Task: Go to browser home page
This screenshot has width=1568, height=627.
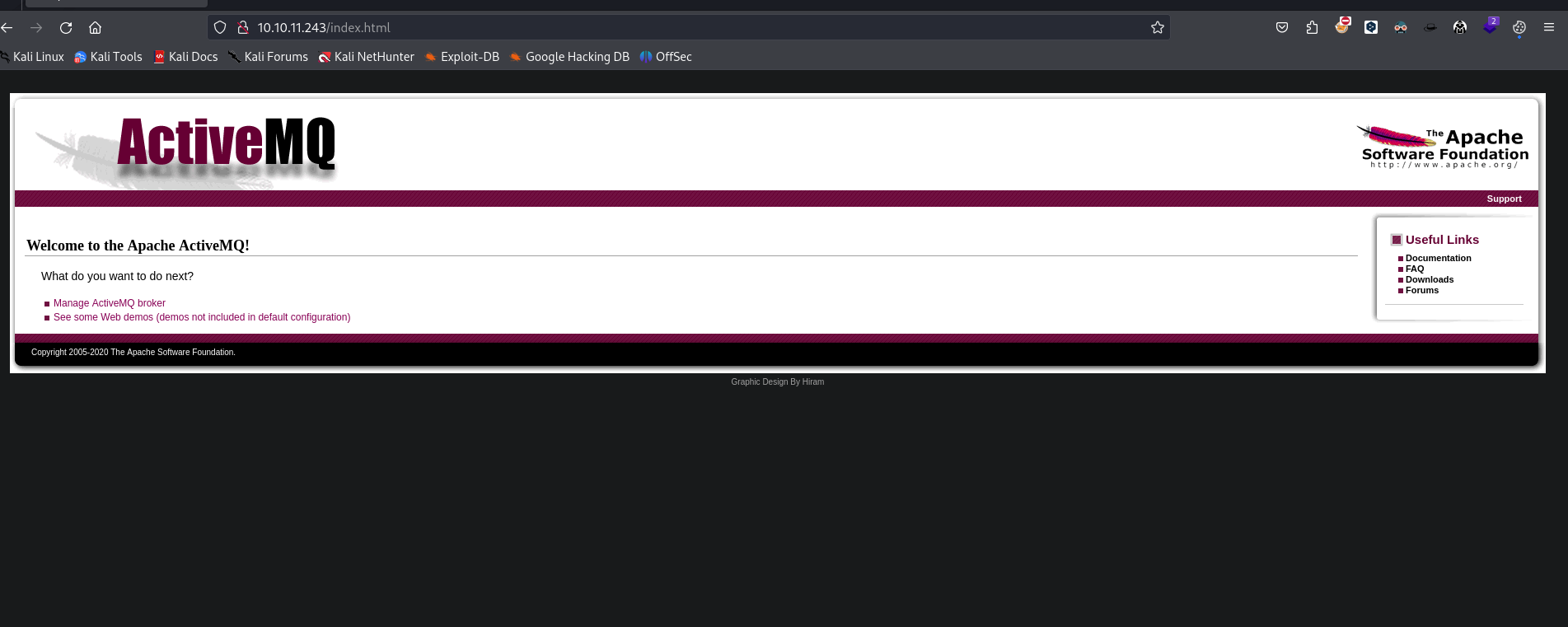Action: (x=96, y=28)
